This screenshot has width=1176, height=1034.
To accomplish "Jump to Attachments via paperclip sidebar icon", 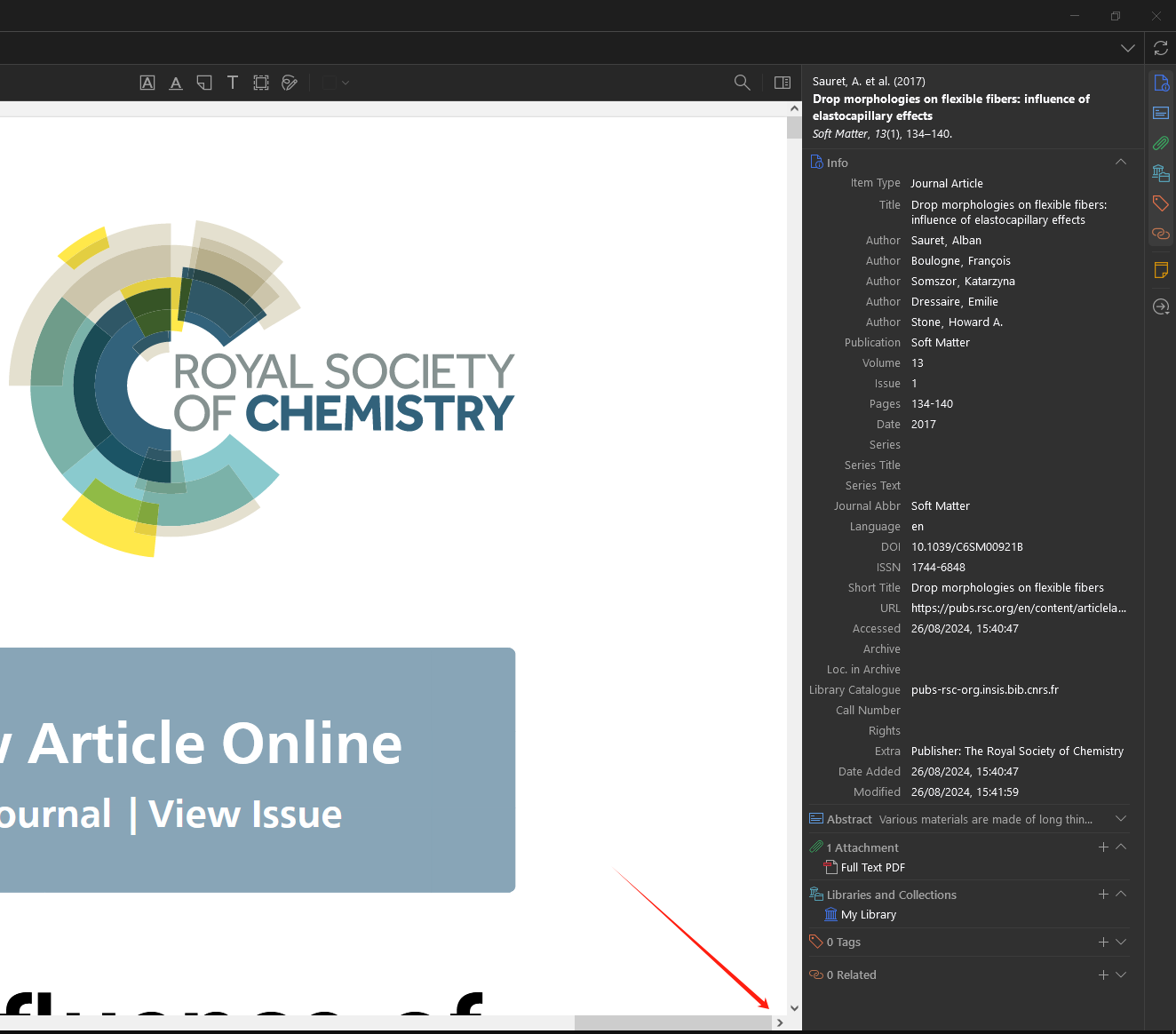I will pyautogui.click(x=1161, y=143).
